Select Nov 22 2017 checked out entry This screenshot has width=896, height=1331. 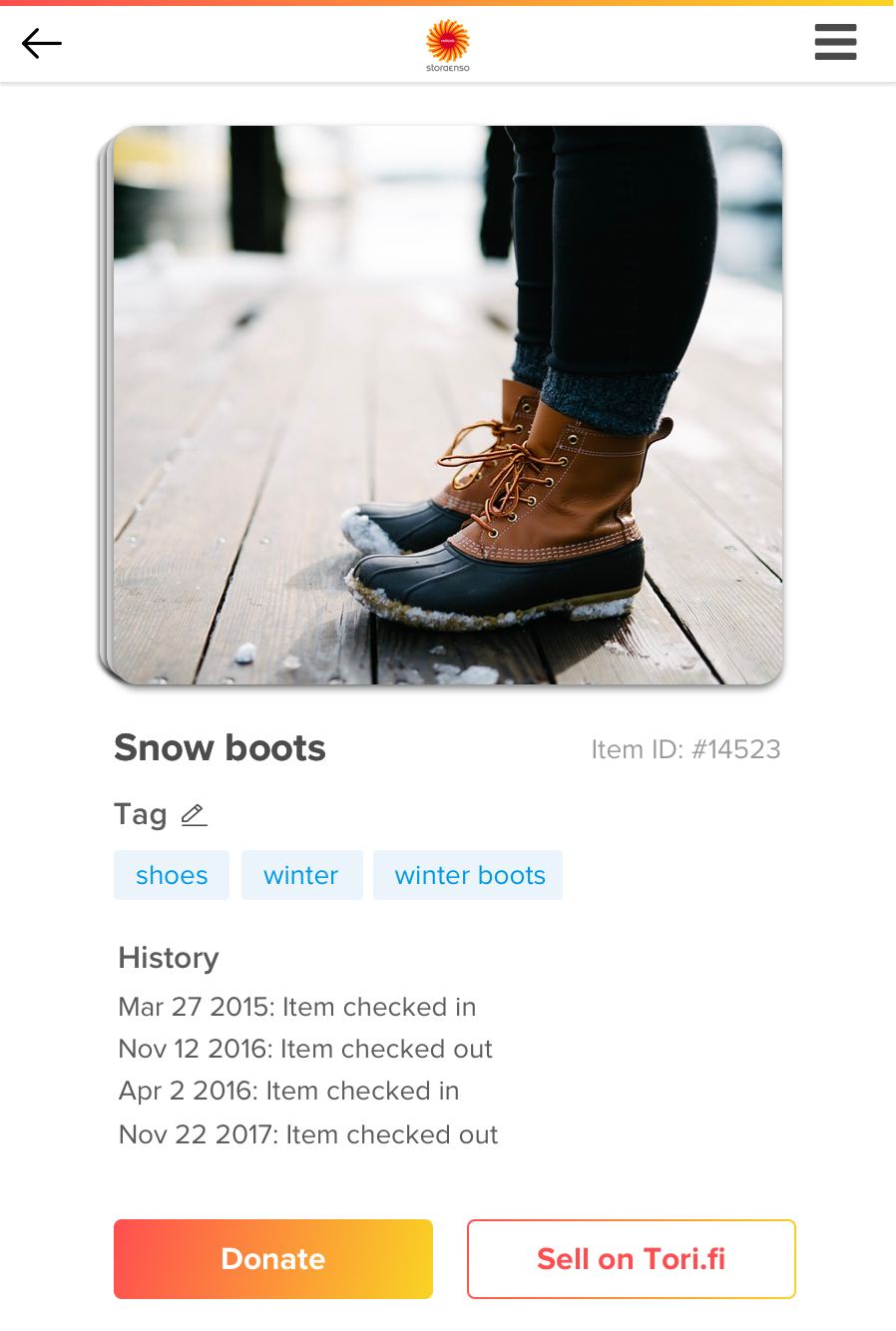[x=308, y=1134]
